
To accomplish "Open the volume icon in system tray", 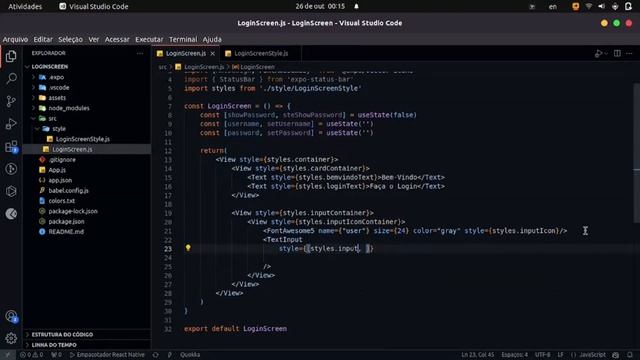I will tap(601, 7).
